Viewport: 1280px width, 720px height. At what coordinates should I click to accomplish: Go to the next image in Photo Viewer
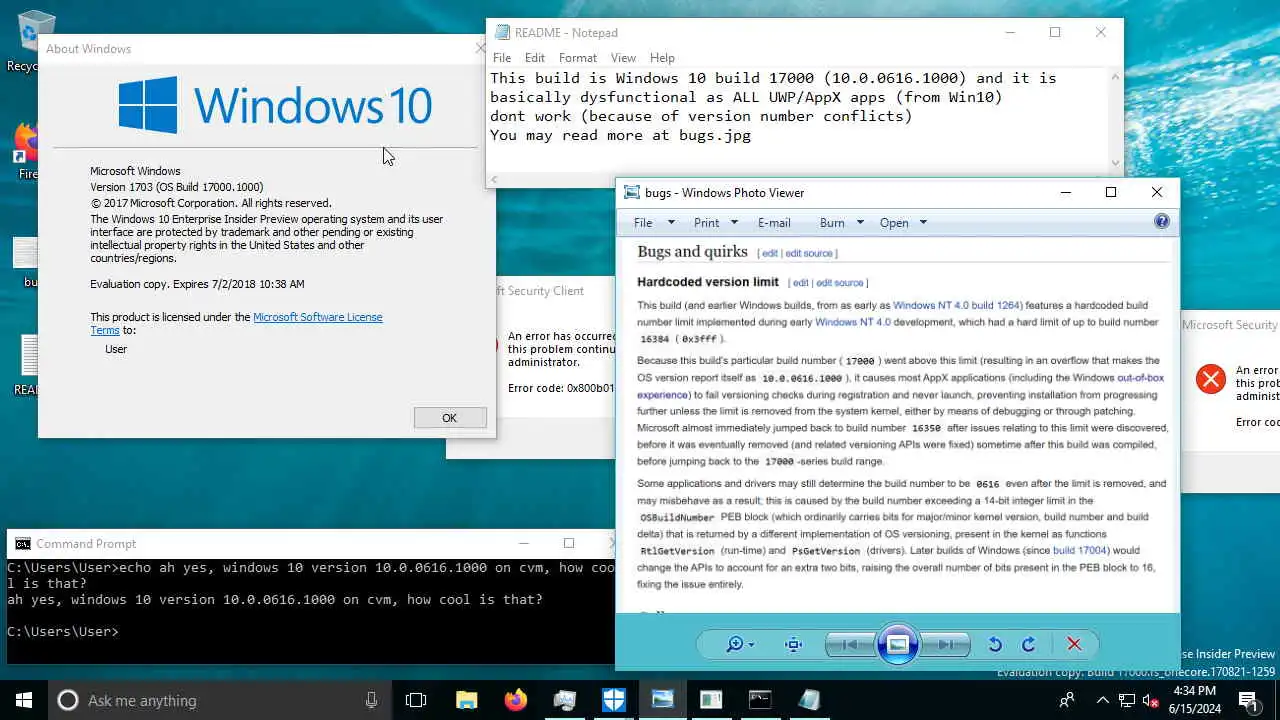coord(945,645)
